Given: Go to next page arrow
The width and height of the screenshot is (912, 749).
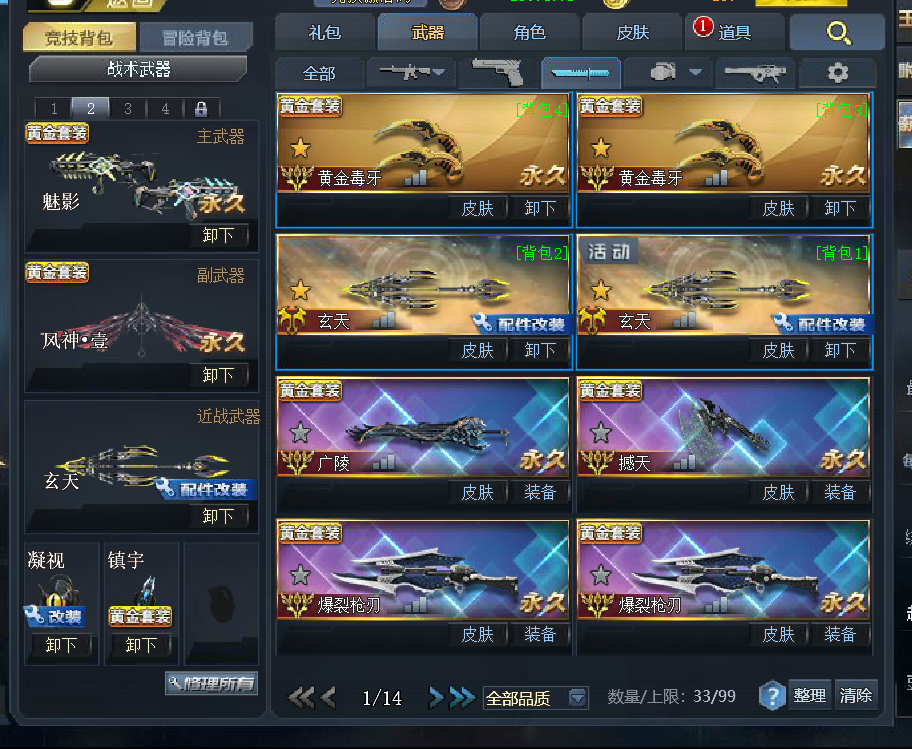Looking at the screenshot, I should 436,697.
